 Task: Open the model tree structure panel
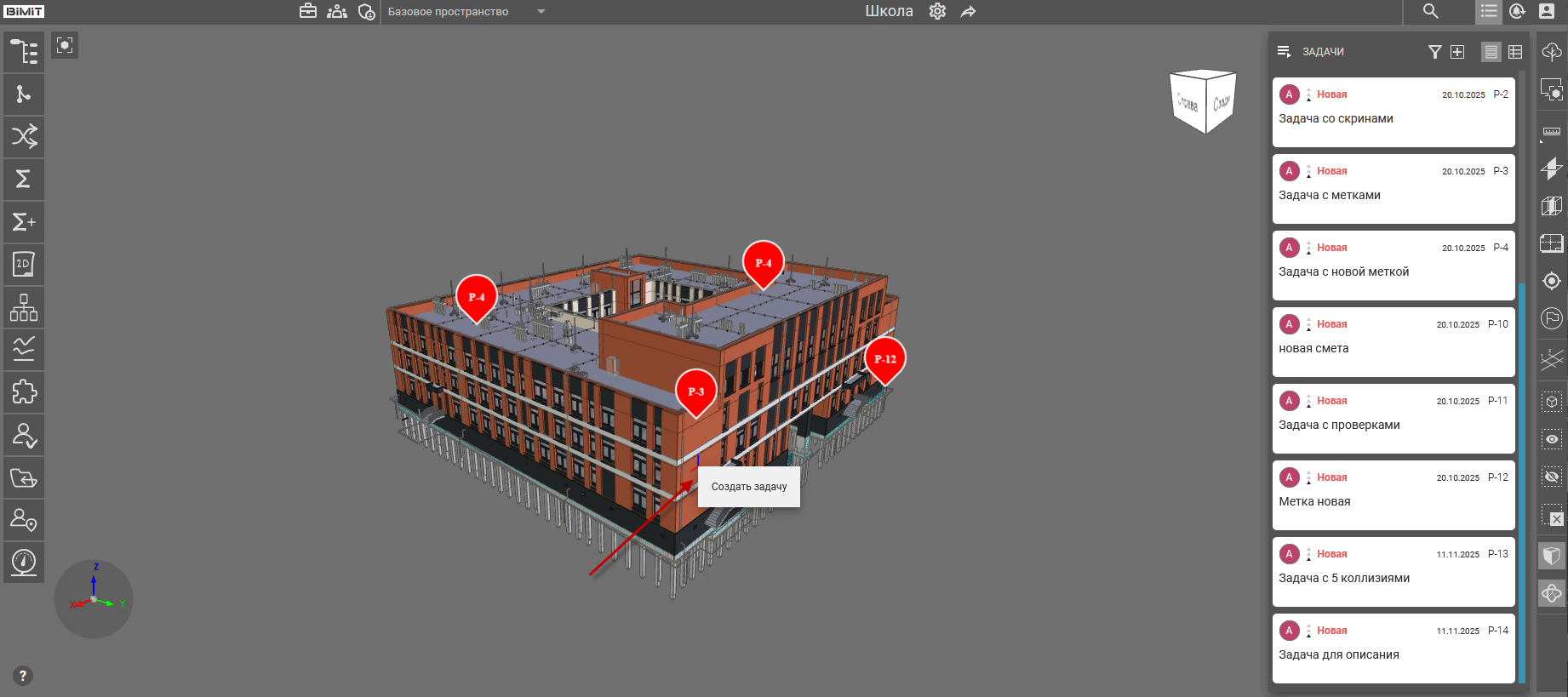click(24, 52)
